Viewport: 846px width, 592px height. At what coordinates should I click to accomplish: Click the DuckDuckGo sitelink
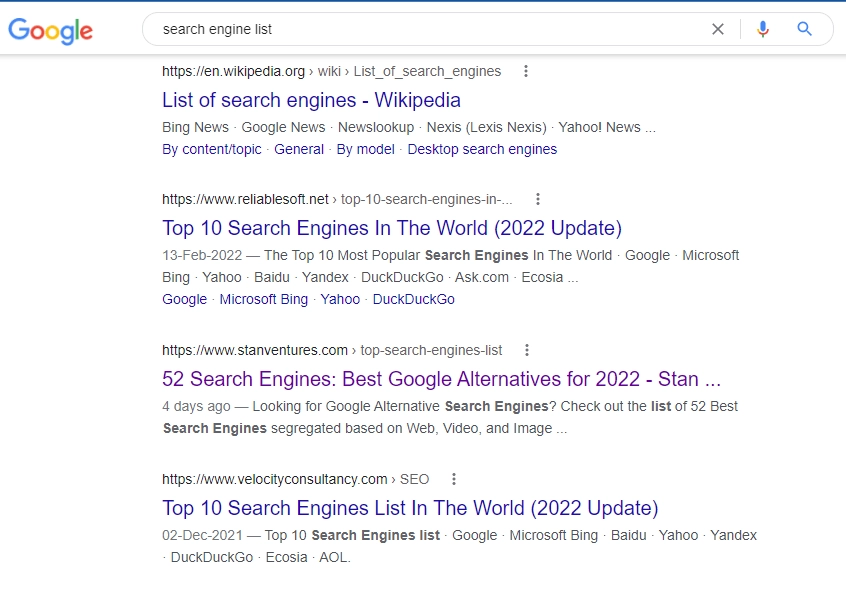coord(413,299)
